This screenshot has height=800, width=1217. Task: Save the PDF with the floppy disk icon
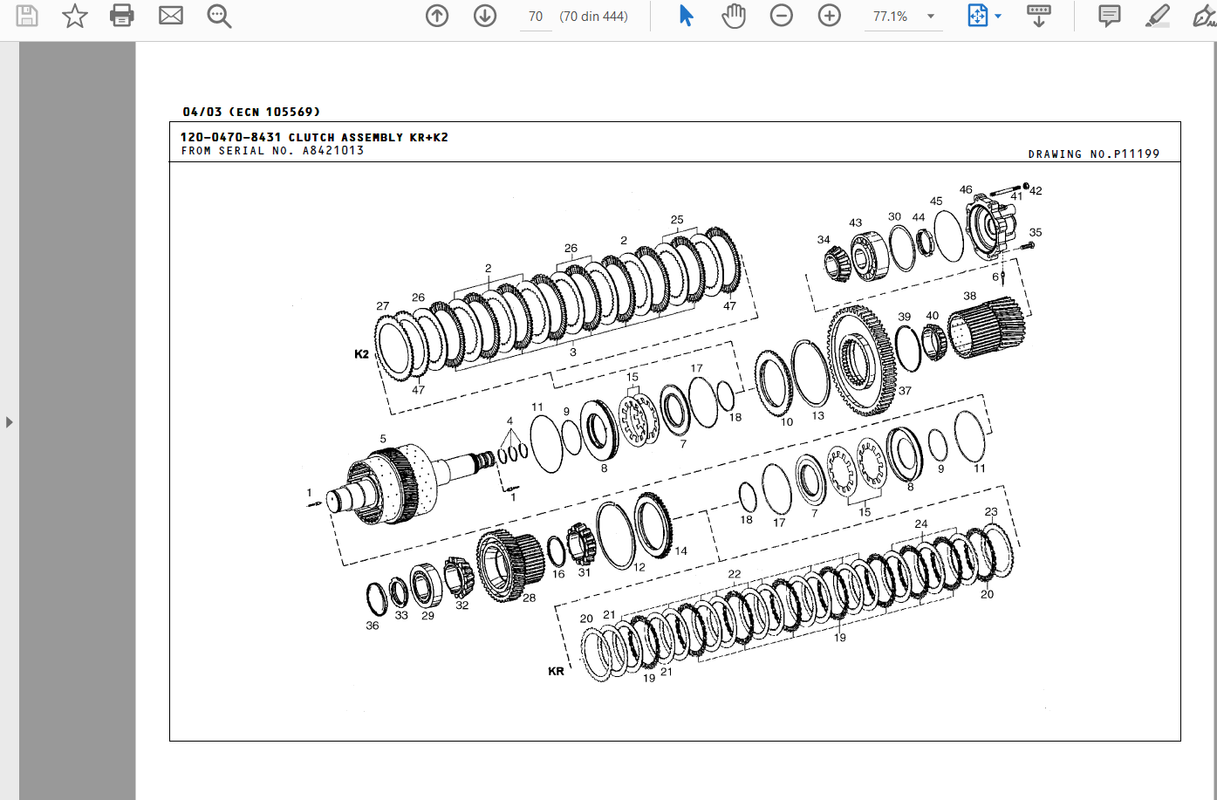(27, 16)
